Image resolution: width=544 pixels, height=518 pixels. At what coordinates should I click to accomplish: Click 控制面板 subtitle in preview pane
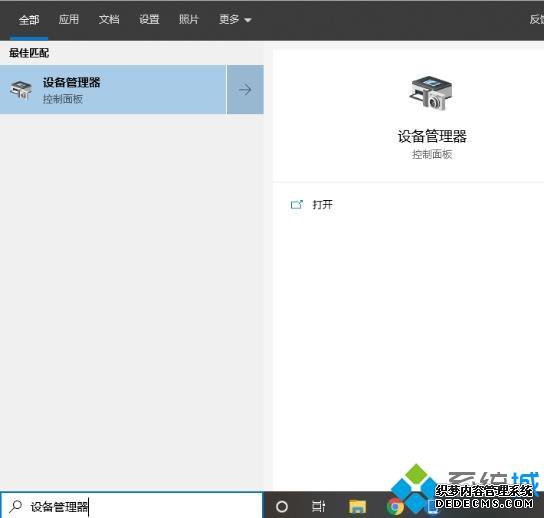click(432, 154)
